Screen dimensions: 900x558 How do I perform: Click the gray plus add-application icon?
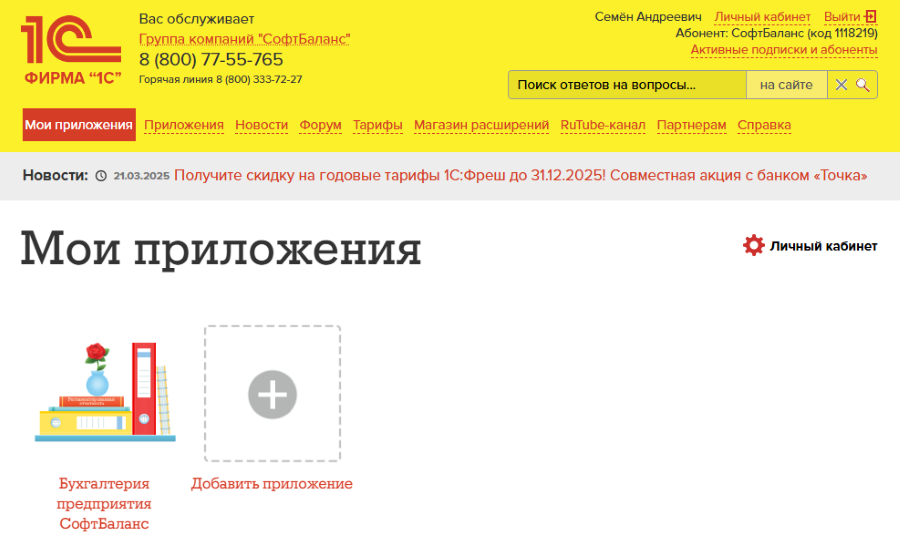point(272,394)
